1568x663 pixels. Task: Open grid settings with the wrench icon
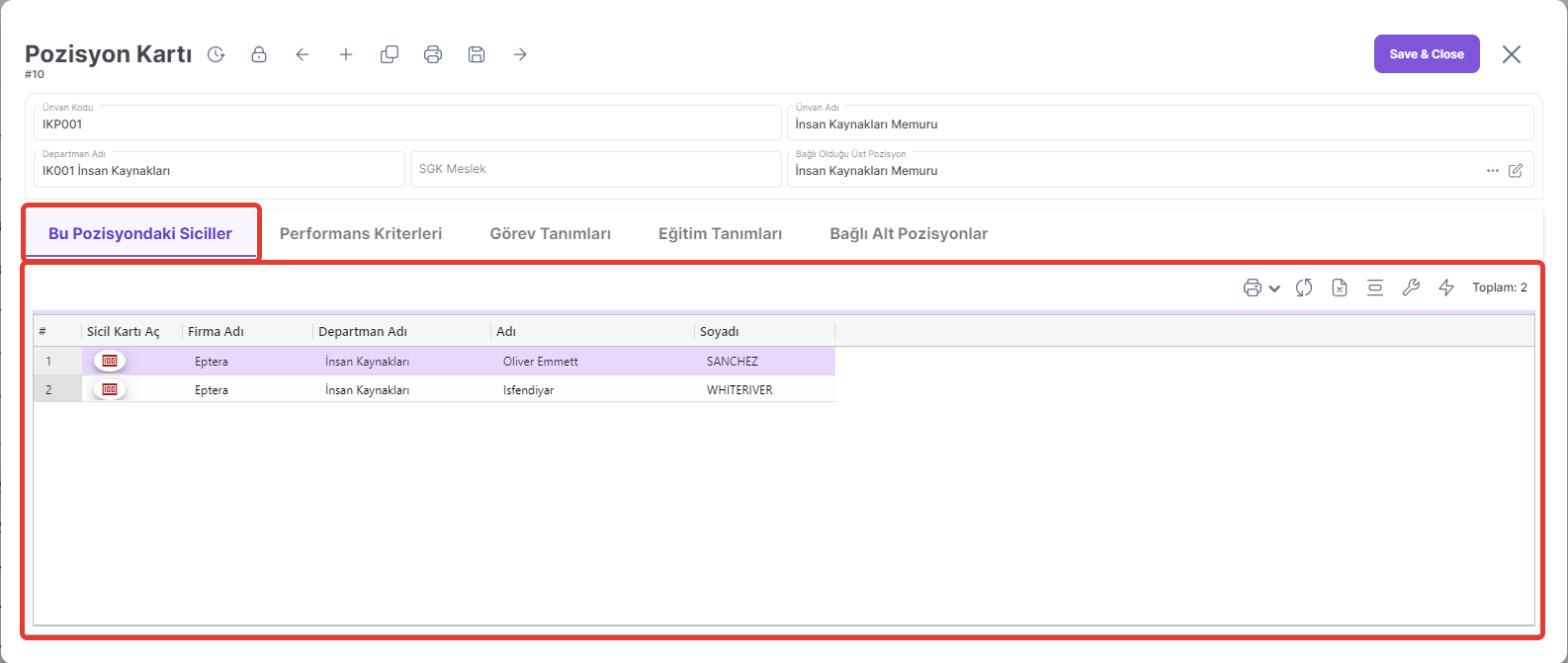1411,288
